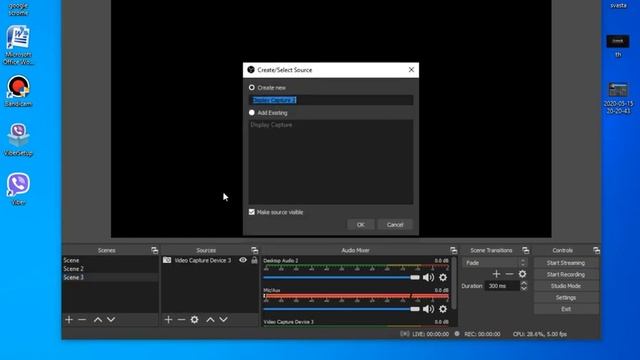Click Studio Mode button
The width and height of the screenshot is (640, 360).
566,286
